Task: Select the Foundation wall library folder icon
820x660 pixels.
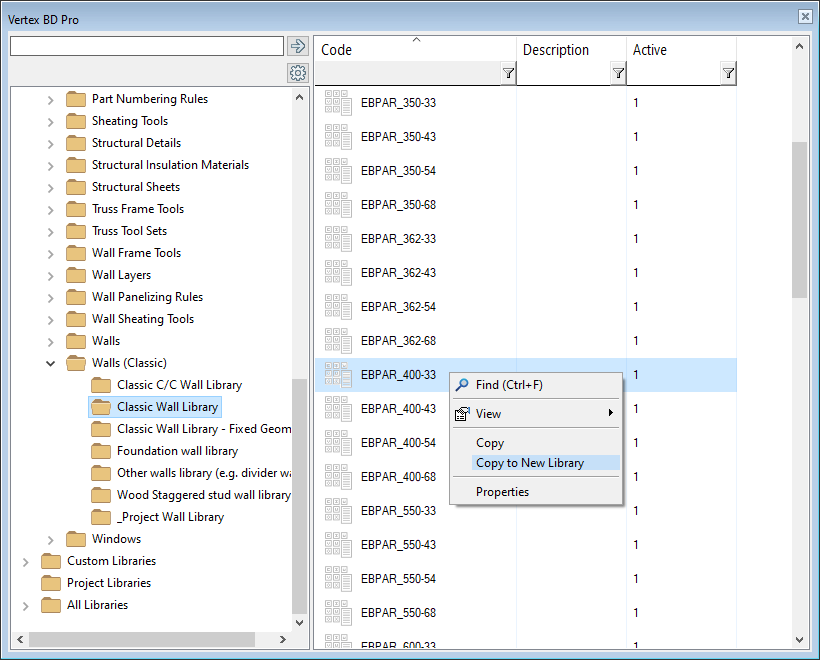Action: 101,451
